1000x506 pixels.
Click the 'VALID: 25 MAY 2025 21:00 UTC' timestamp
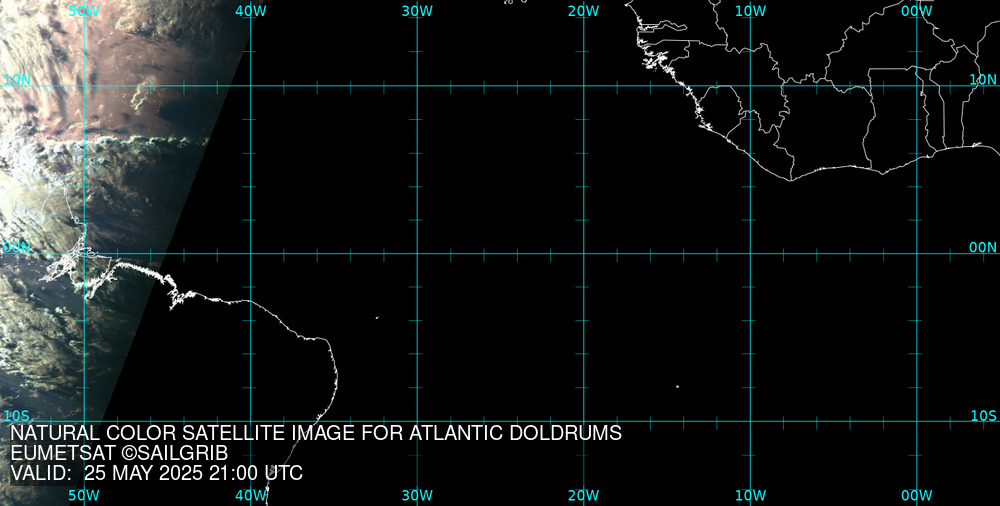pos(157,473)
